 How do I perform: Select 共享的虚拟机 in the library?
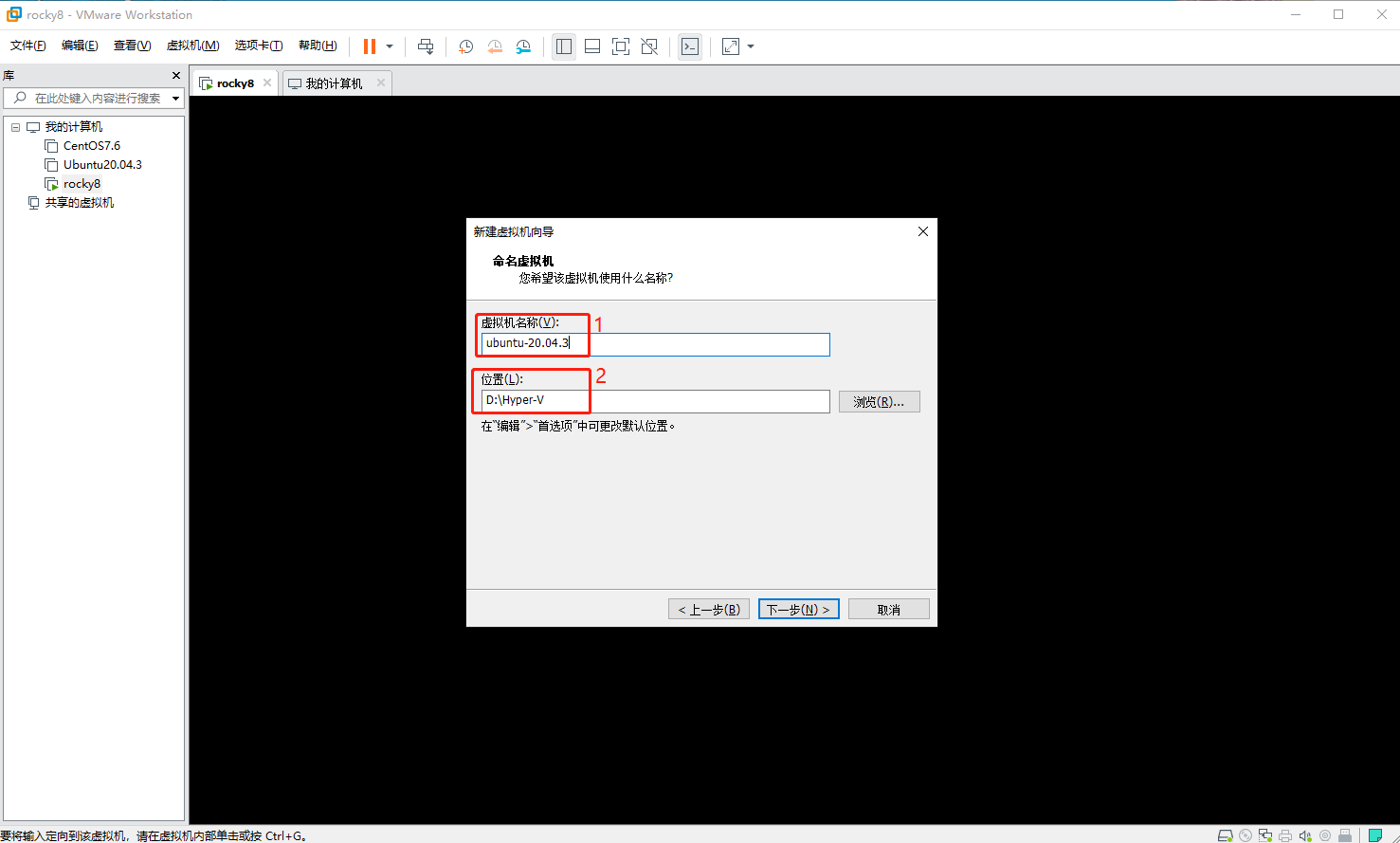click(80, 203)
